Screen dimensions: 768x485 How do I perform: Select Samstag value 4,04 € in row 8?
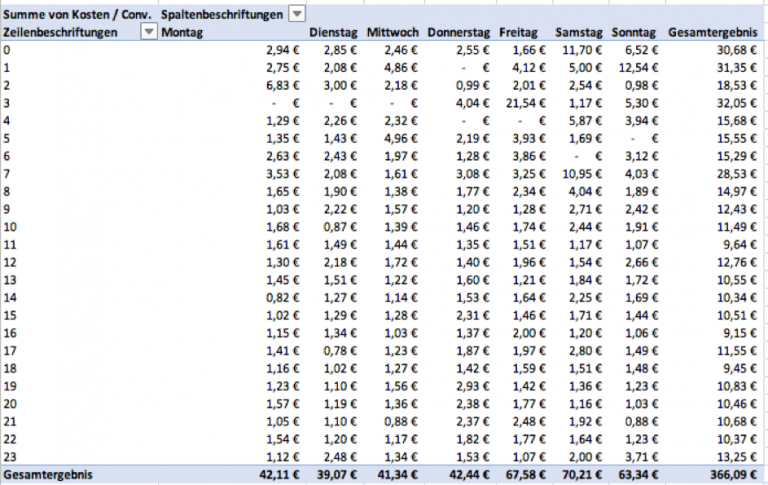point(585,192)
